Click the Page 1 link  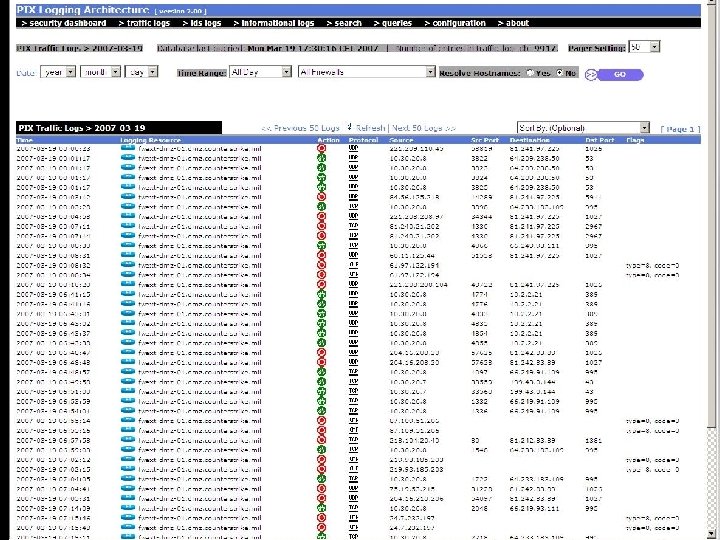(x=681, y=129)
